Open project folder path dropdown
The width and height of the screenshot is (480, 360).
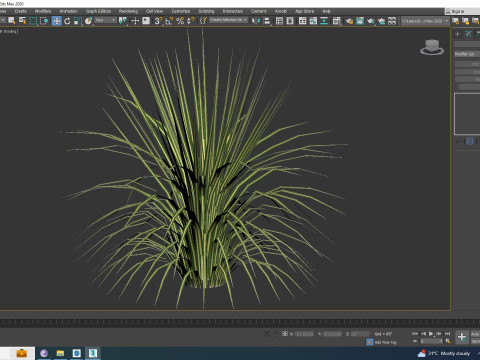(x=425, y=21)
